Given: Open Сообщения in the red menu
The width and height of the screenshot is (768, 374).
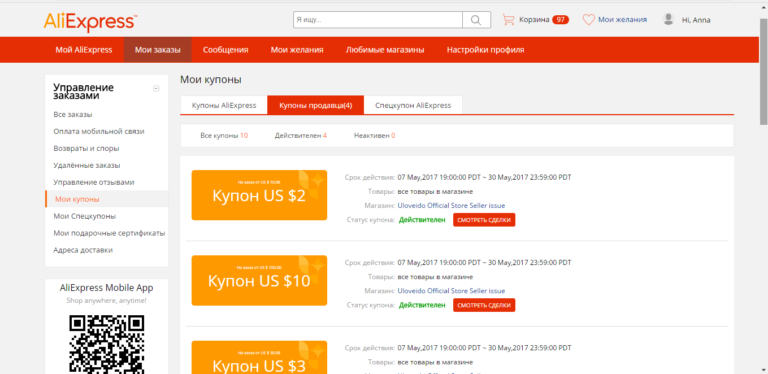Looking at the screenshot, I should 225,50.
